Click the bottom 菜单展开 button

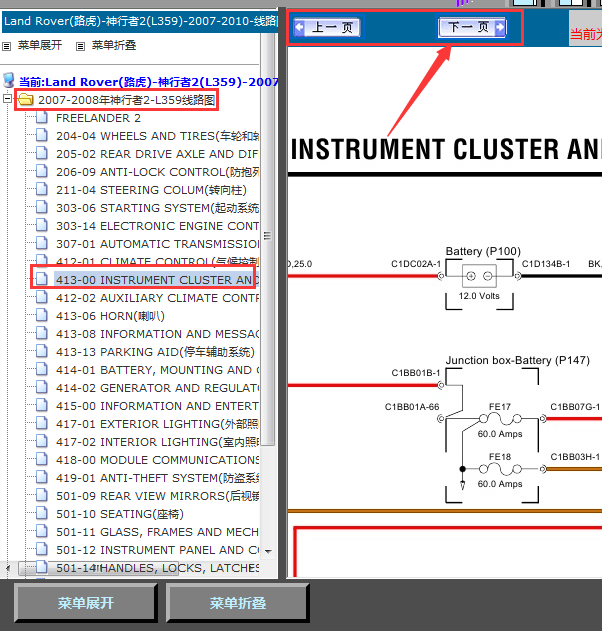(85, 603)
